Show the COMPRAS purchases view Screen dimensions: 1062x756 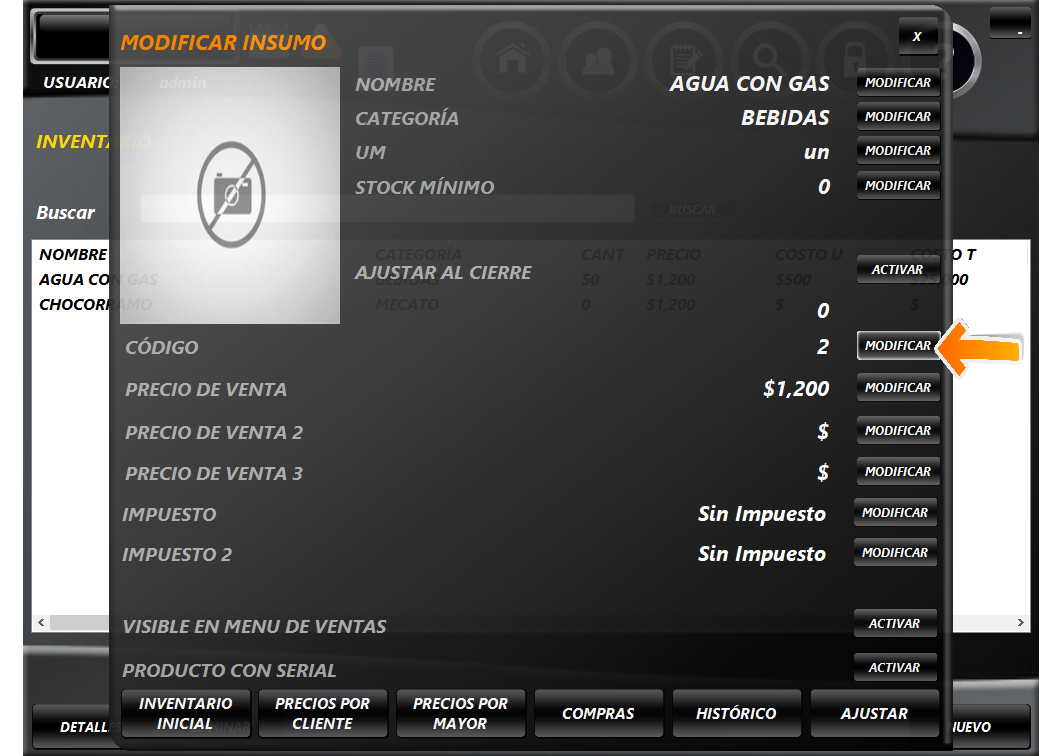[x=598, y=714]
